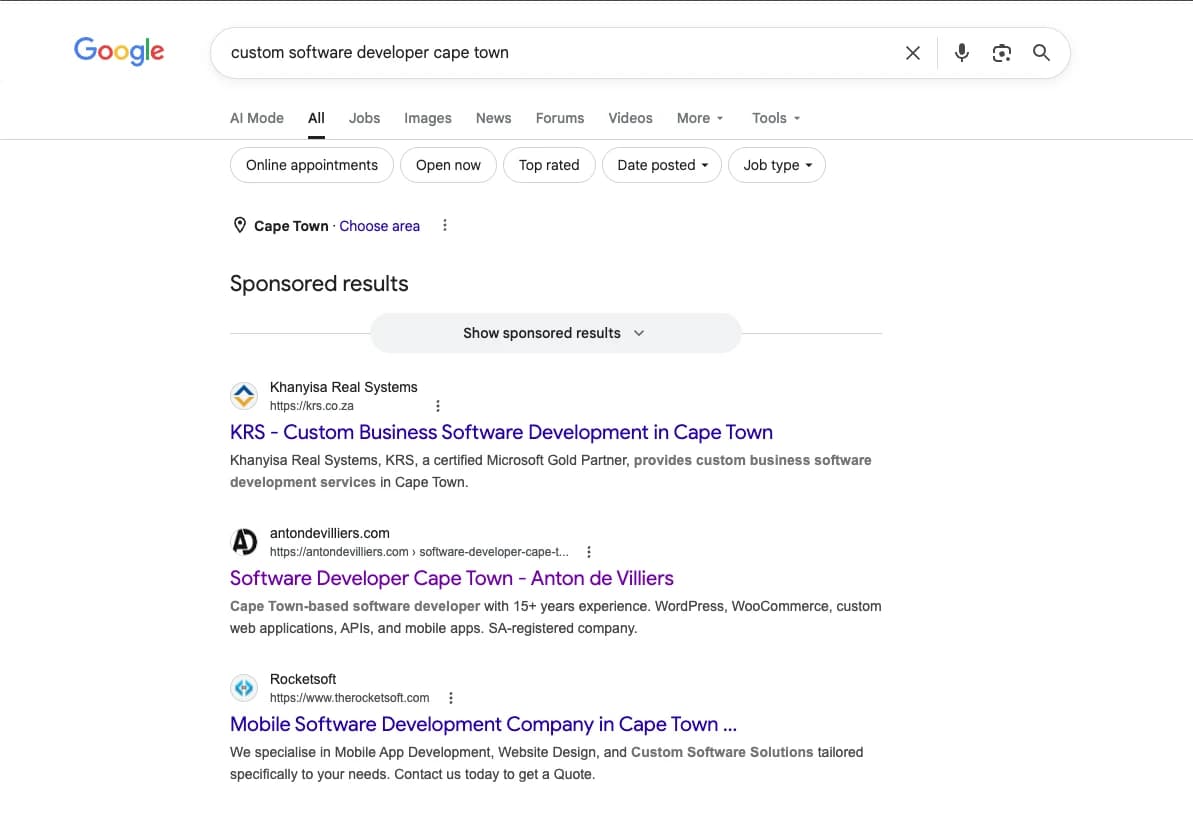The height and width of the screenshot is (813, 1193).
Task: Open the Images tab
Action: pyautogui.click(x=428, y=118)
